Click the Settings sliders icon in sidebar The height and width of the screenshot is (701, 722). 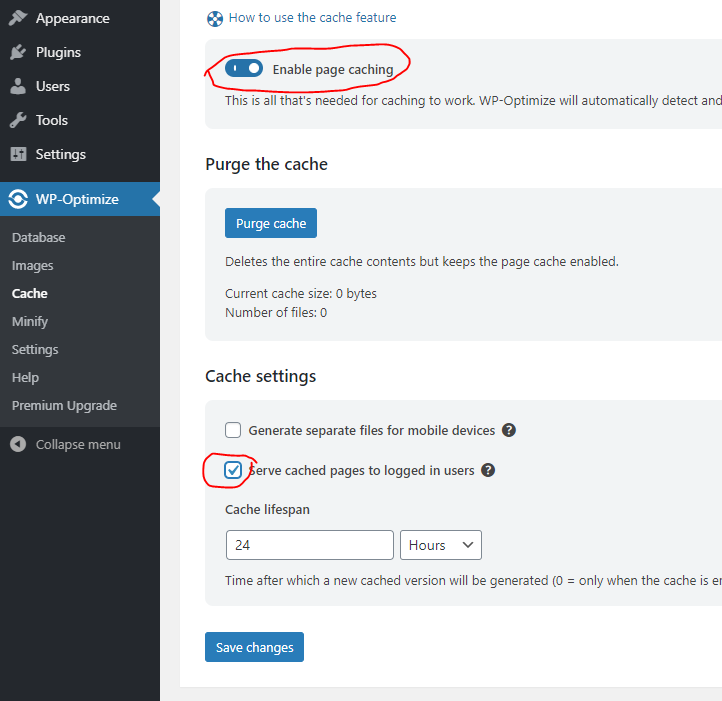(18, 154)
